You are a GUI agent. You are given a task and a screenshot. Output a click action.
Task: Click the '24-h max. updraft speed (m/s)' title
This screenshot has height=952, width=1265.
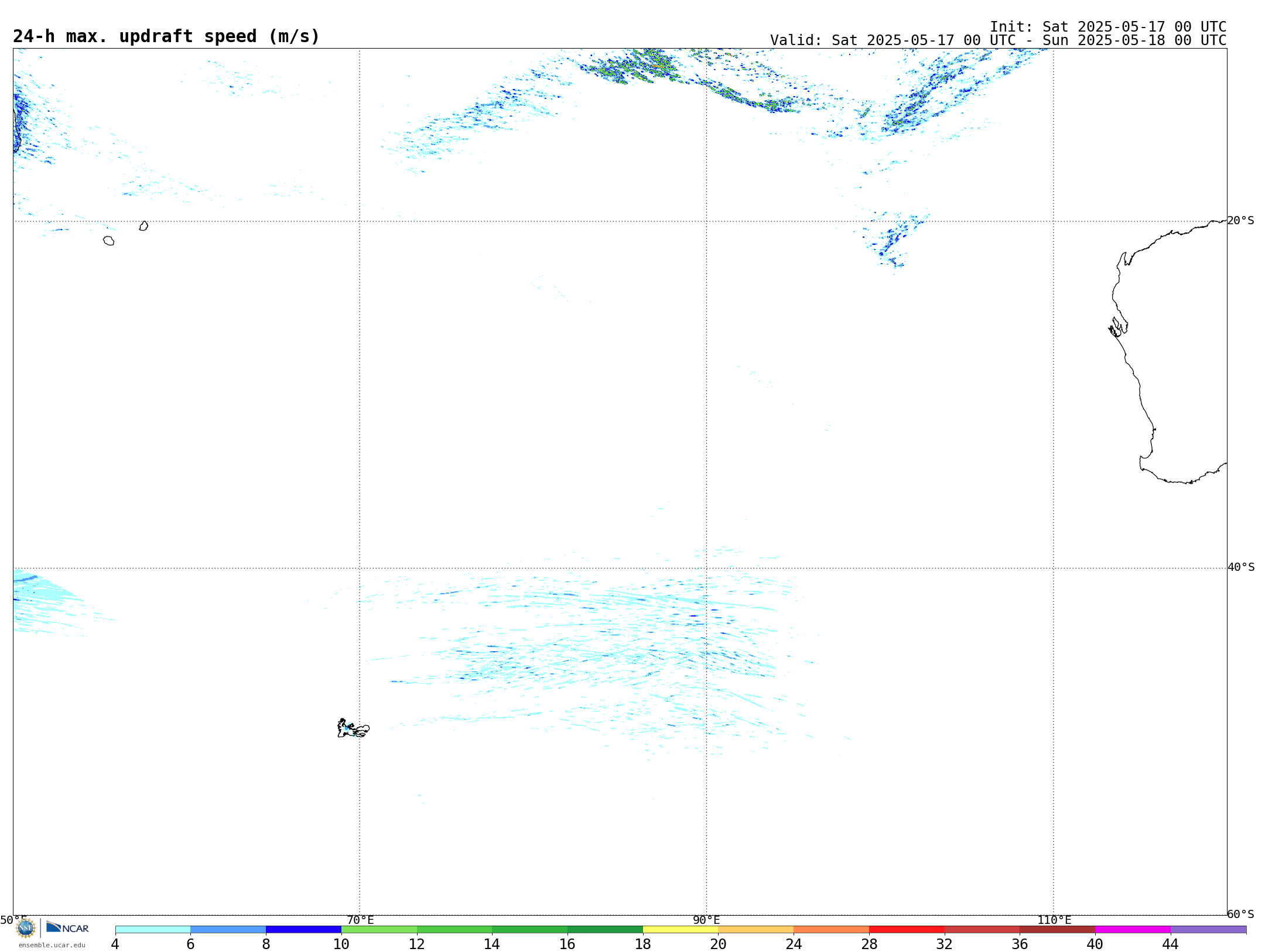(x=166, y=36)
